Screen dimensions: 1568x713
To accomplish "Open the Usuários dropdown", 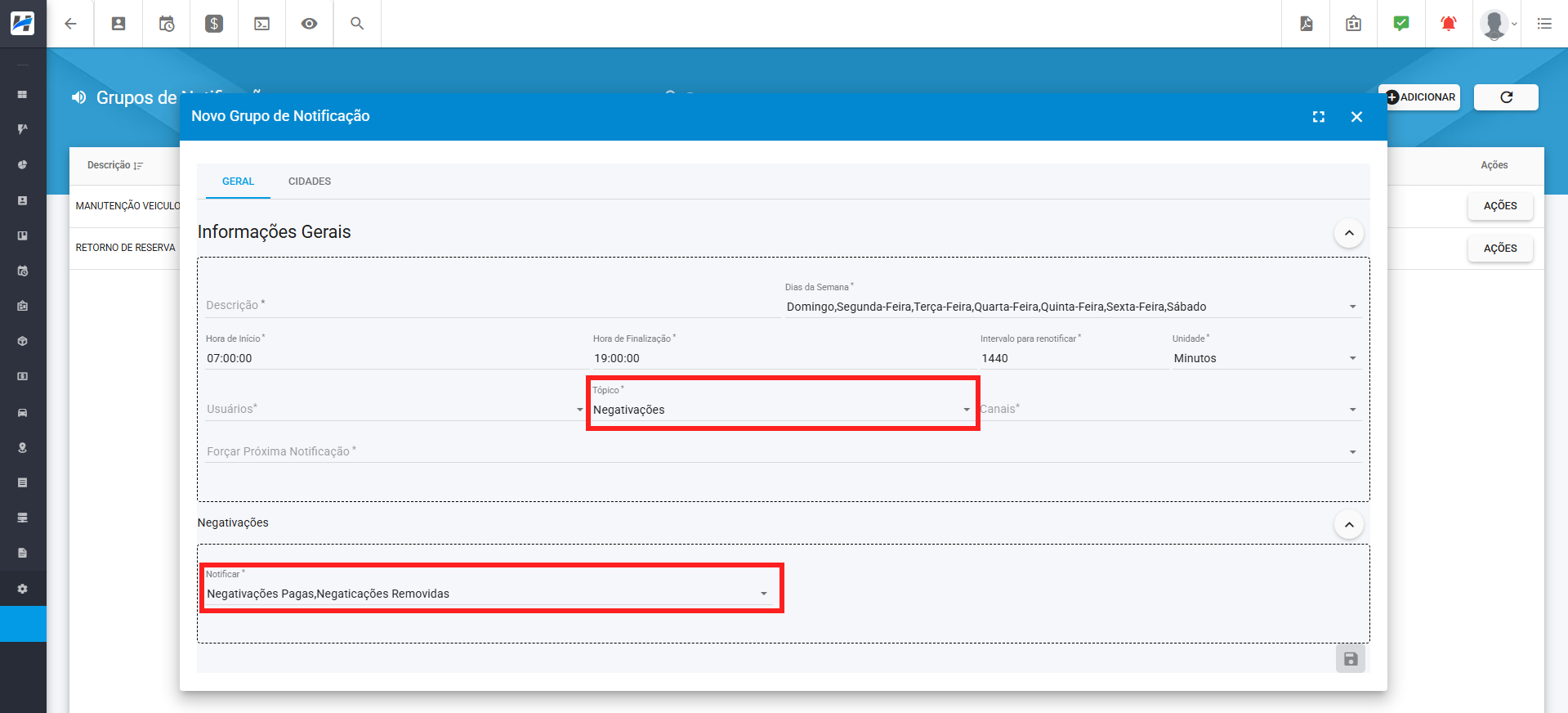I will click(395, 409).
